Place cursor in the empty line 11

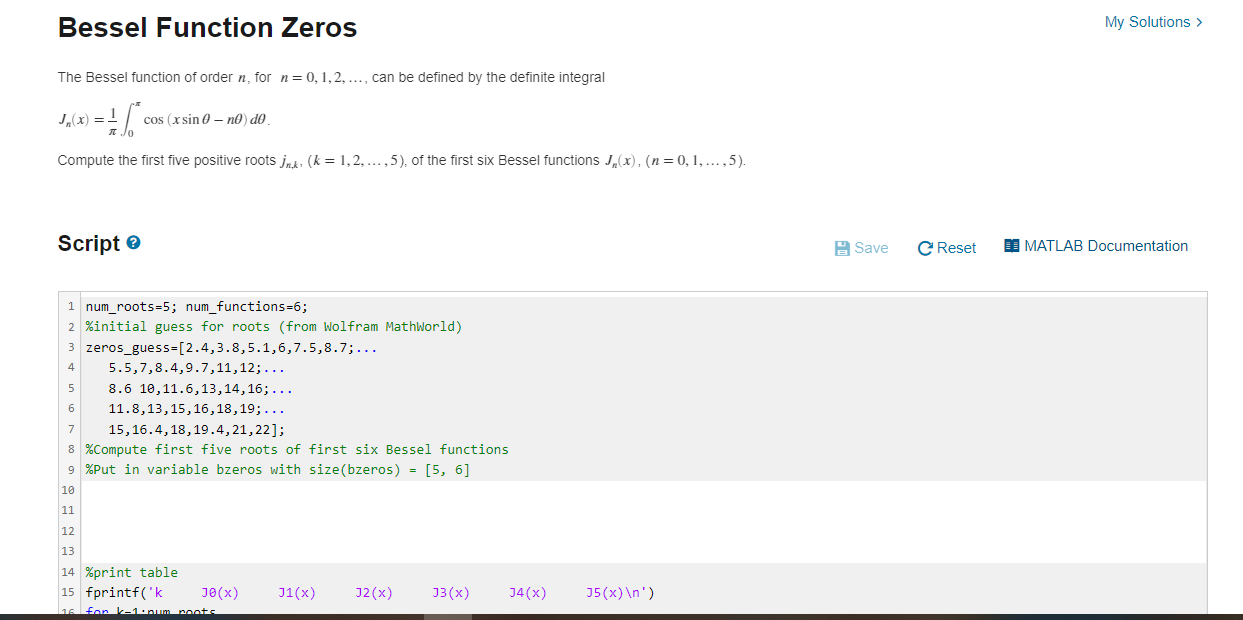point(200,510)
